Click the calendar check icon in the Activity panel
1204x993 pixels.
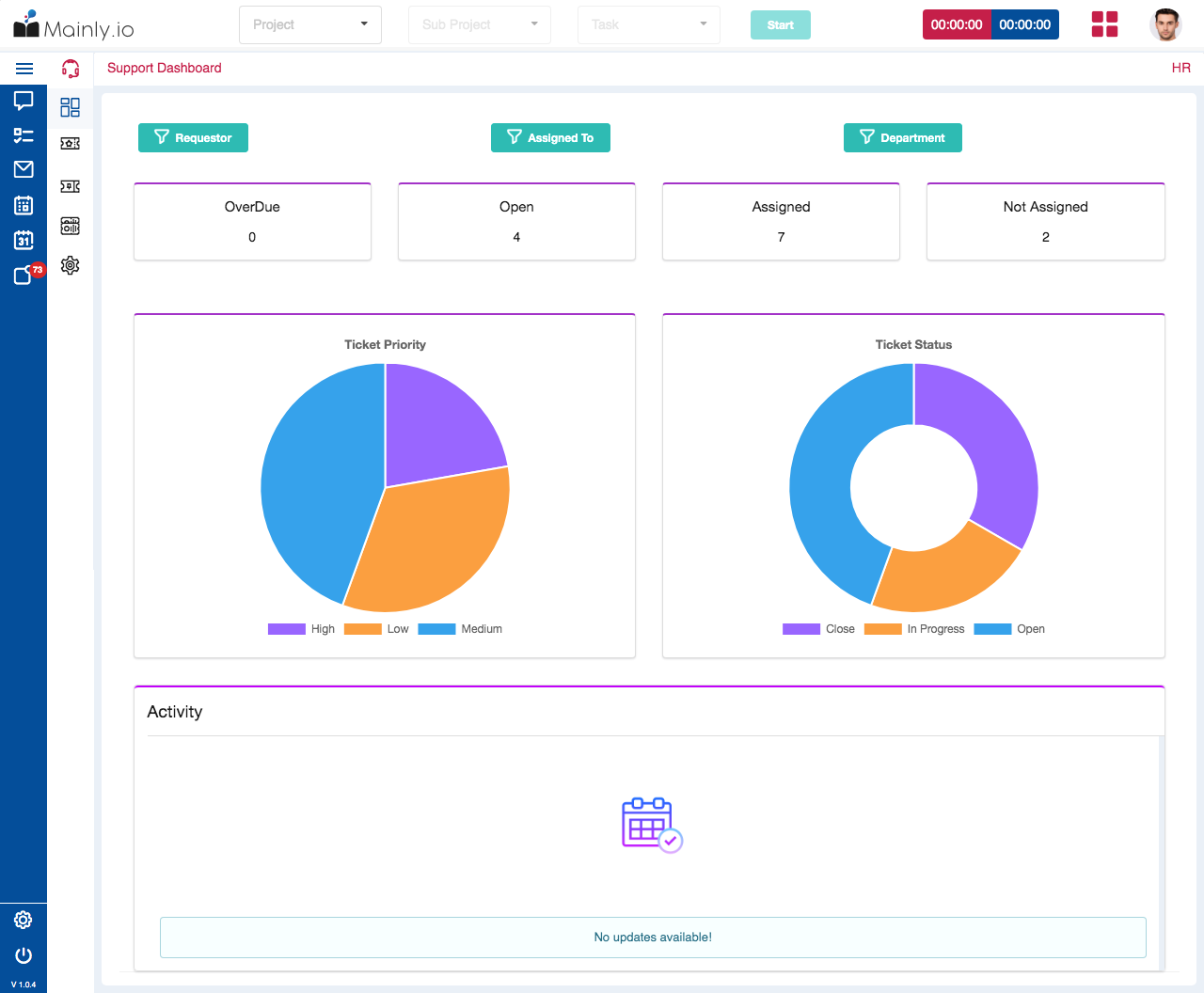click(652, 825)
